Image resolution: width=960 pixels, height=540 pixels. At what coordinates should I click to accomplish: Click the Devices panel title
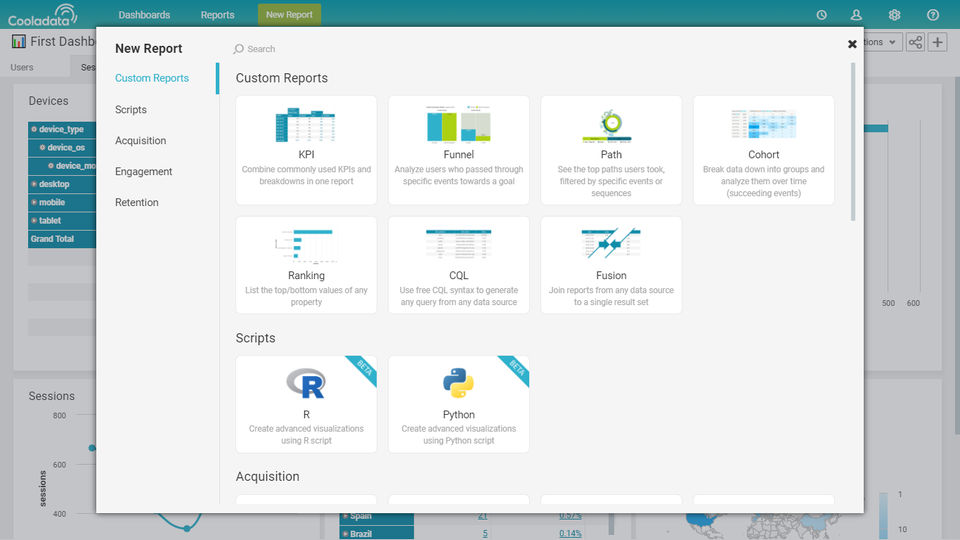click(48, 101)
